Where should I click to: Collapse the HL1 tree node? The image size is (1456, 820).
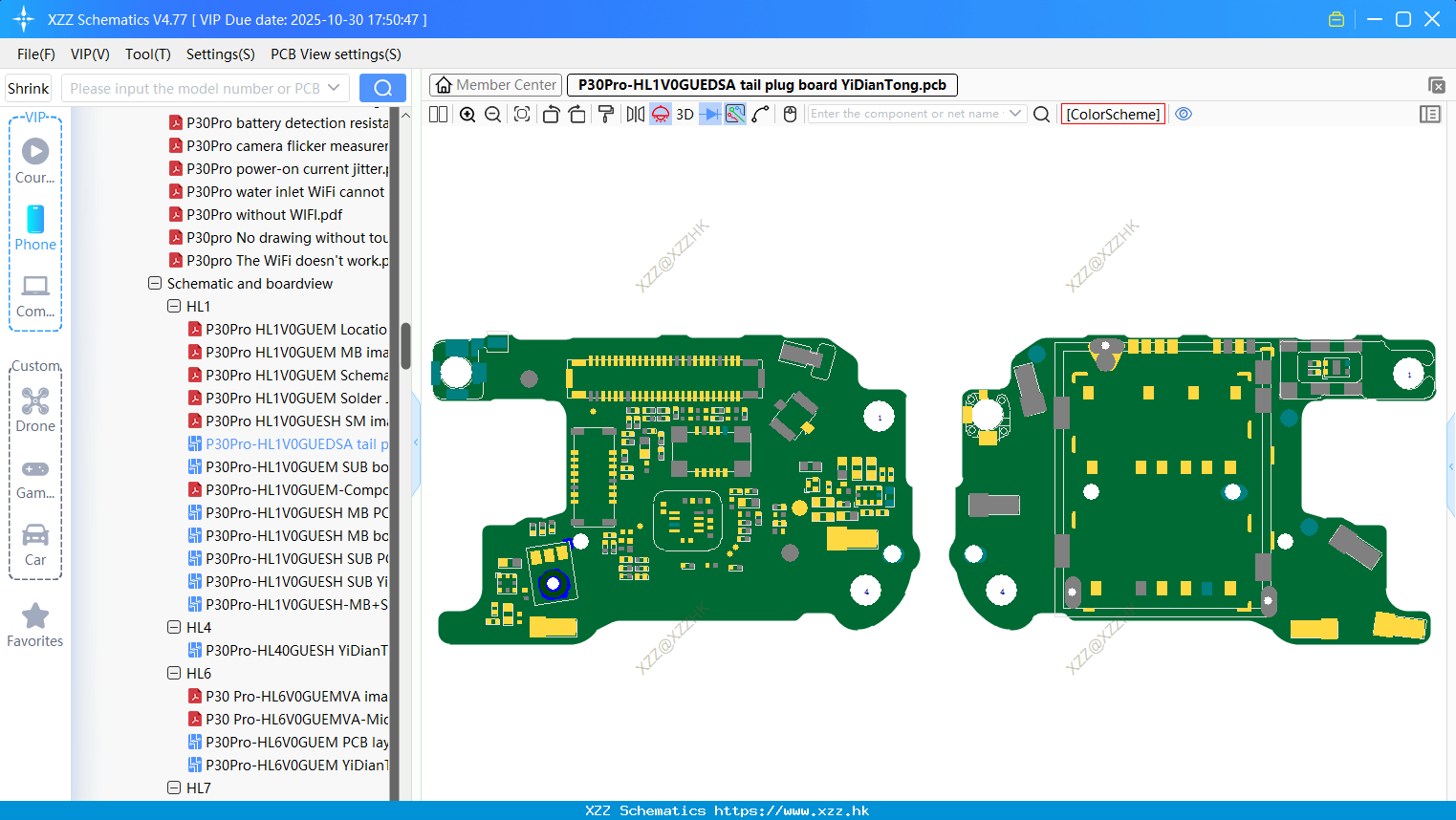tap(174, 307)
